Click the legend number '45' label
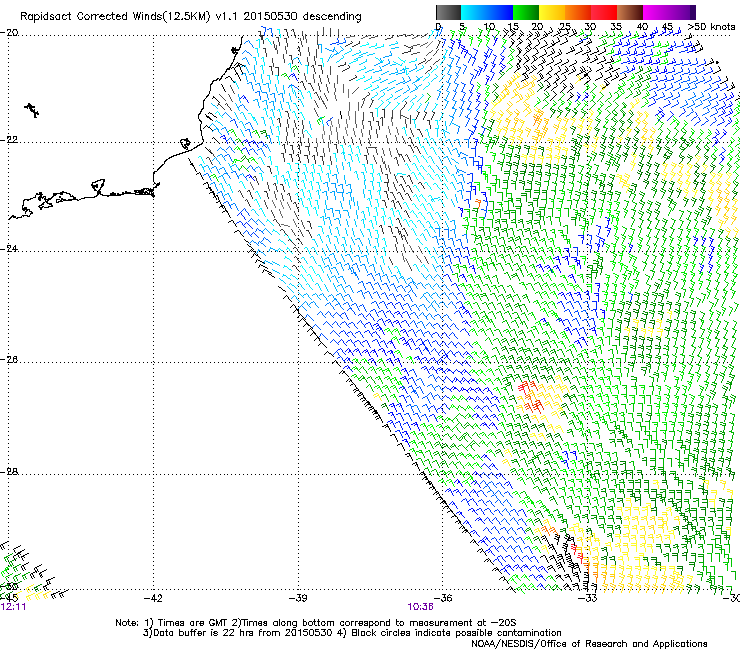This screenshot has height=650, width=740. pyautogui.click(x=667, y=27)
